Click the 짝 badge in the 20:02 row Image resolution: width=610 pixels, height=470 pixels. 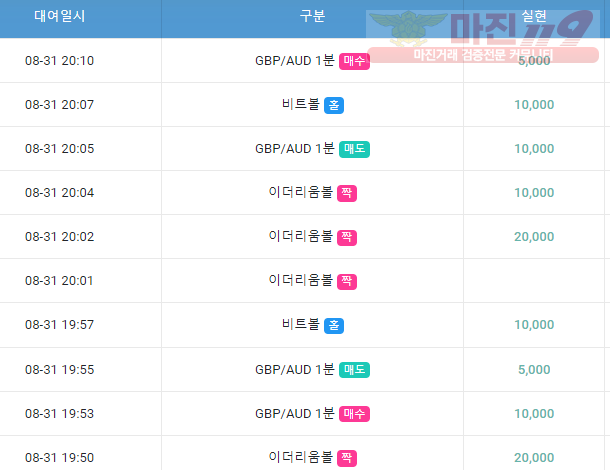[347, 237]
